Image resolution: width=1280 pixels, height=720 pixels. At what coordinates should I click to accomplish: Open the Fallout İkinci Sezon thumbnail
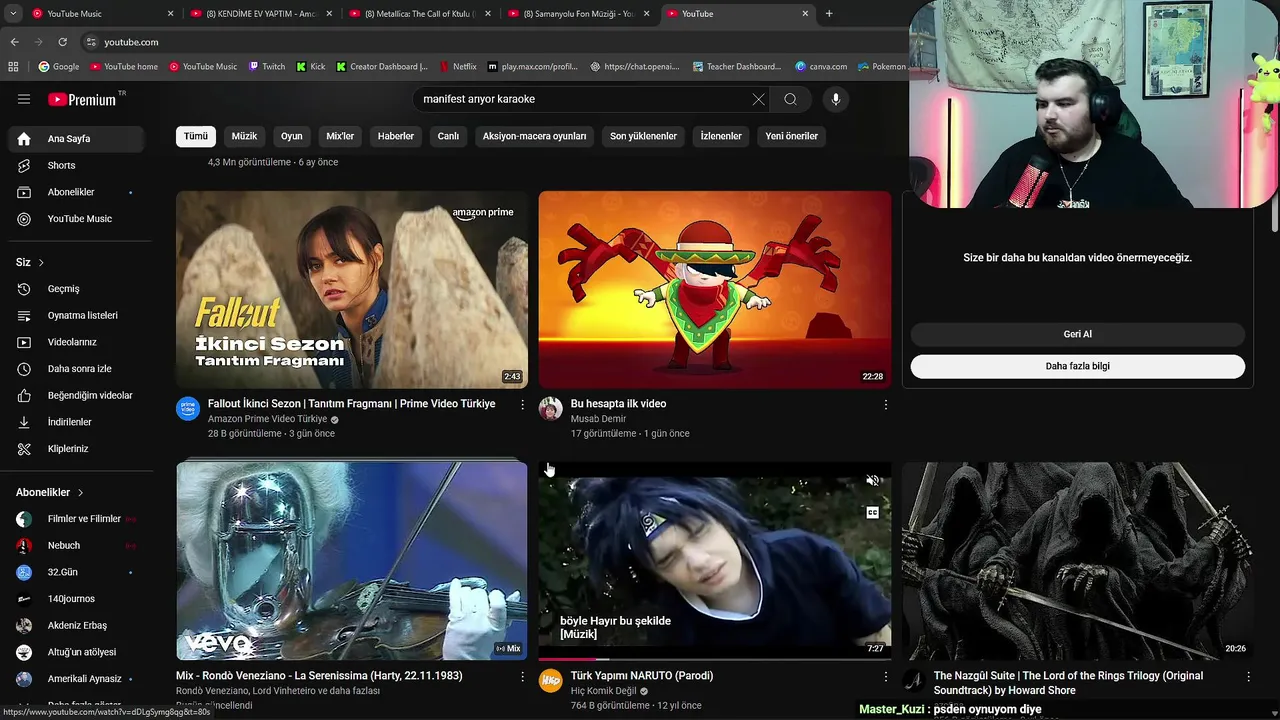[x=352, y=290]
